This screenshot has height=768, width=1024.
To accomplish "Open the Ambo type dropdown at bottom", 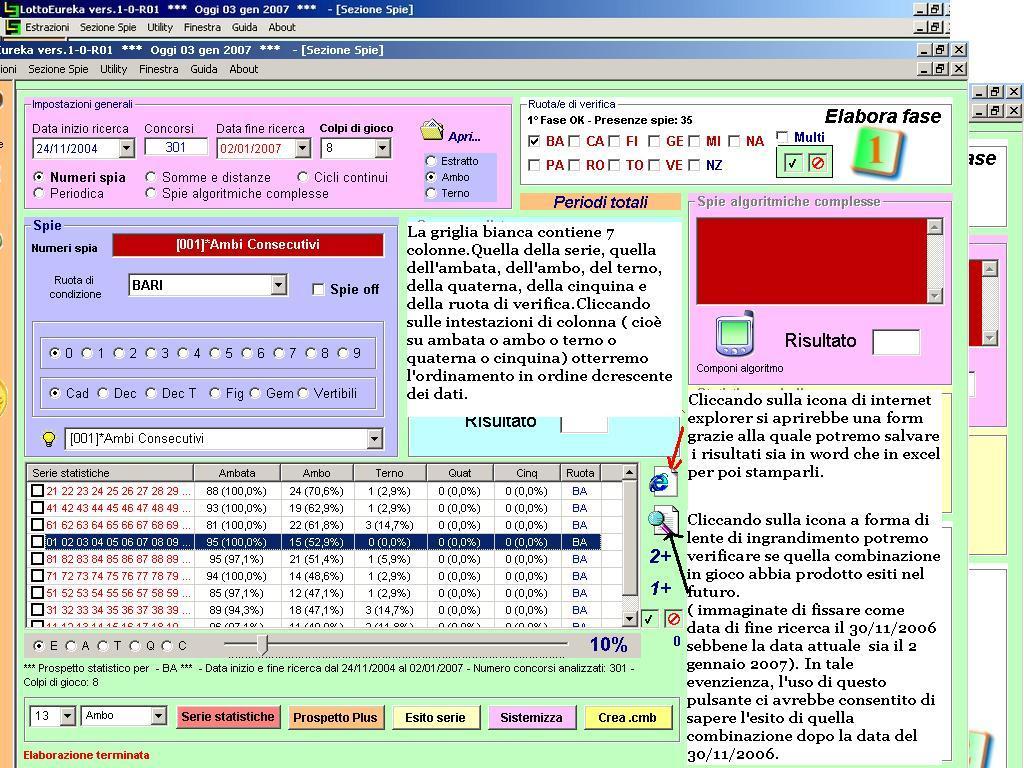I will pos(158,716).
